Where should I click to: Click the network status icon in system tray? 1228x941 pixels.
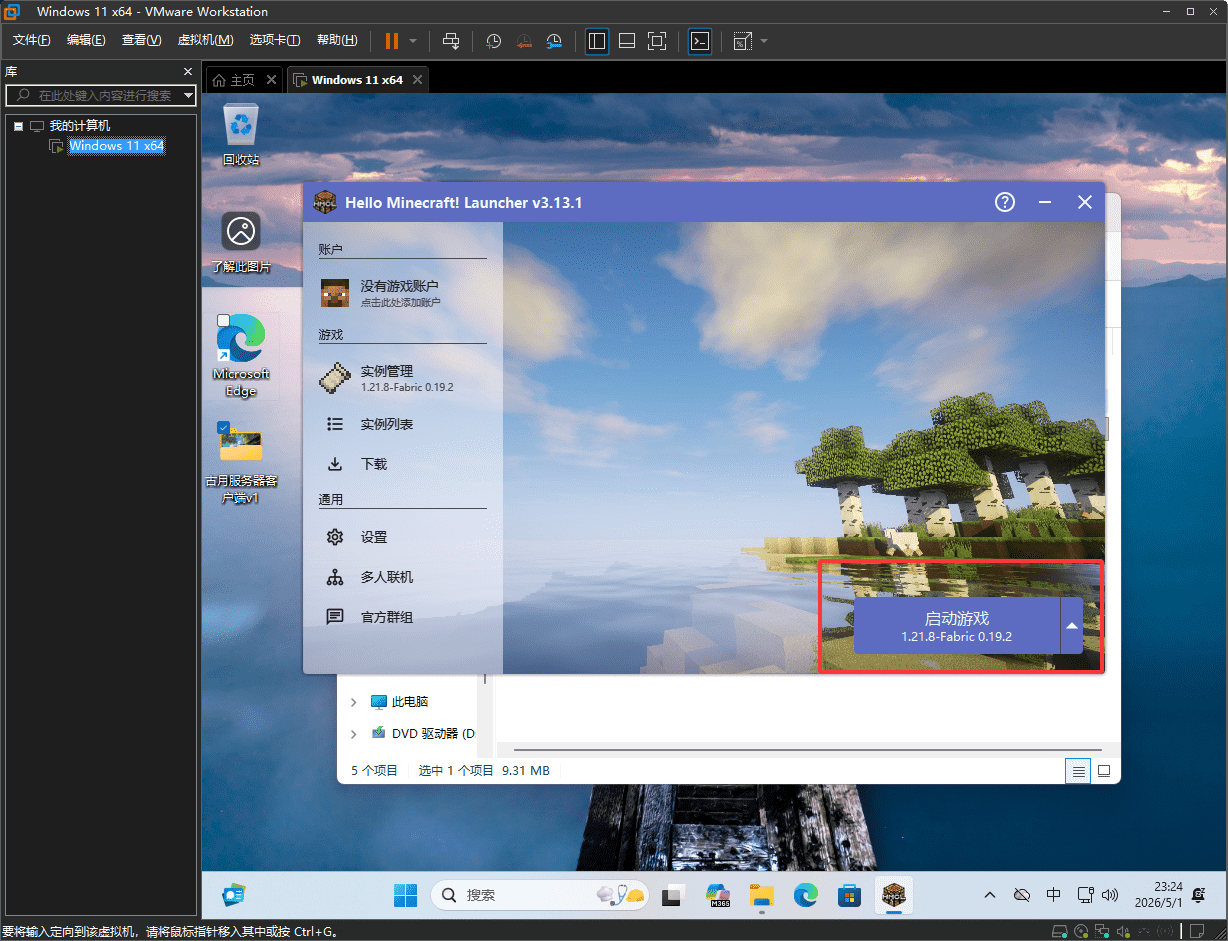coord(1085,894)
